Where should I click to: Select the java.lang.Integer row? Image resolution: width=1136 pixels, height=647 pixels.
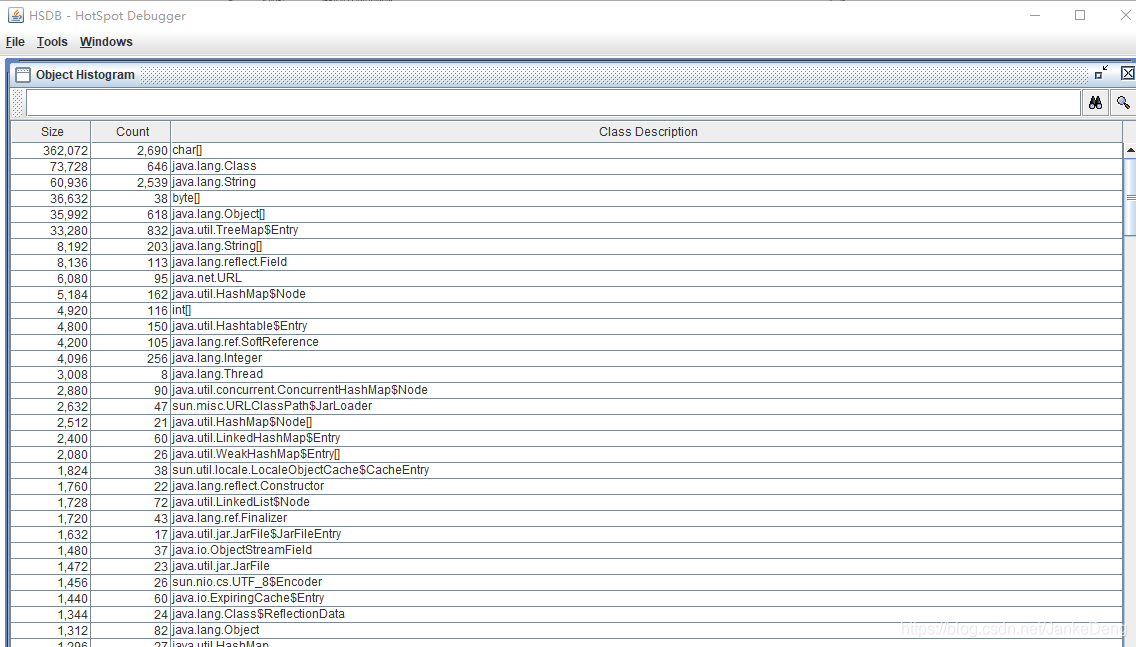[x=567, y=358]
